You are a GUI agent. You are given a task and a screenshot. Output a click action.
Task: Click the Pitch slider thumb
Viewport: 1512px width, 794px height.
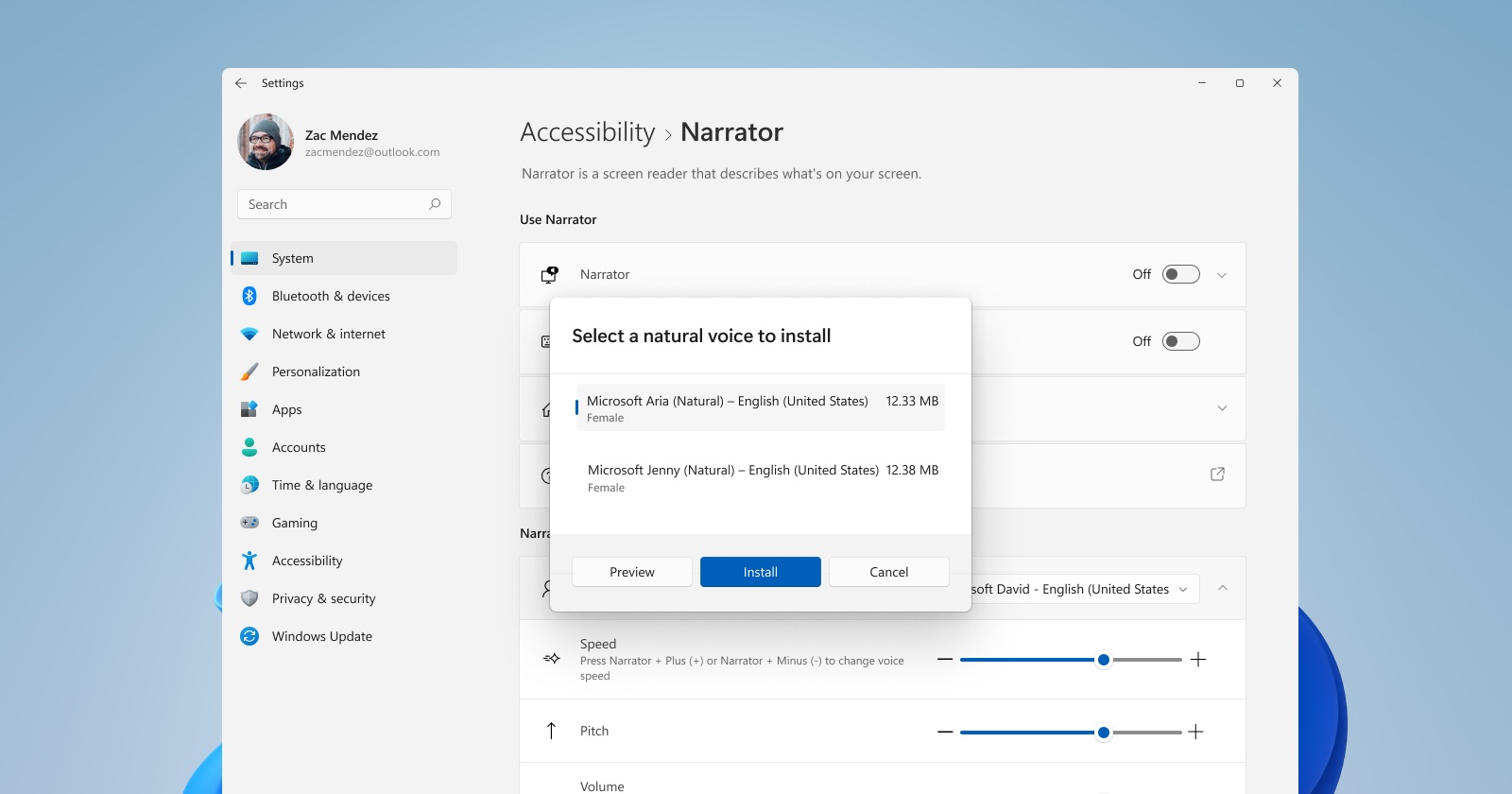(1104, 733)
